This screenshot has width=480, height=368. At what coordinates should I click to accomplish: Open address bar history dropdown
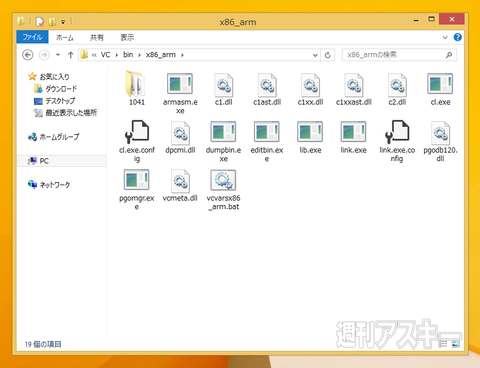click(315, 55)
